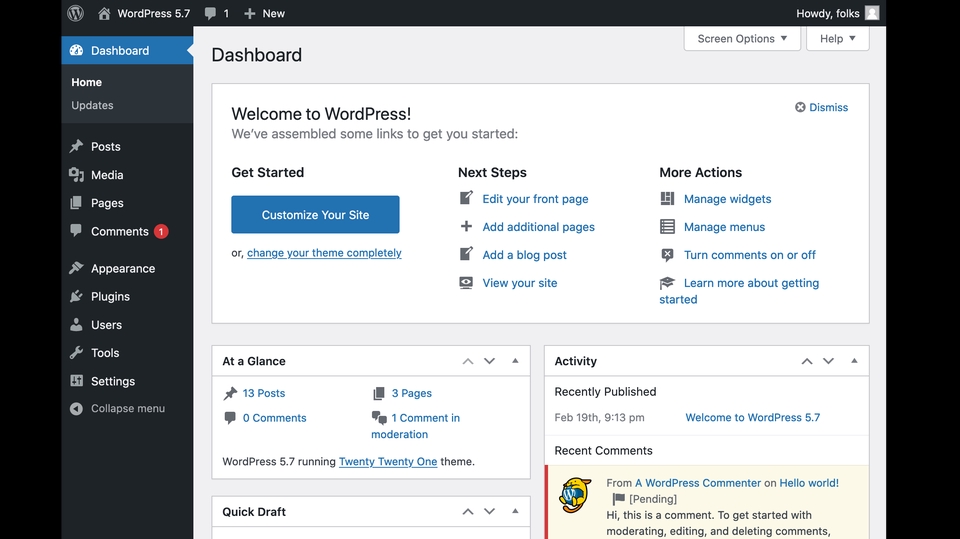
Task: Click the list icon beside Manage menus
Action: pyautogui.click(x=667, y=227)
